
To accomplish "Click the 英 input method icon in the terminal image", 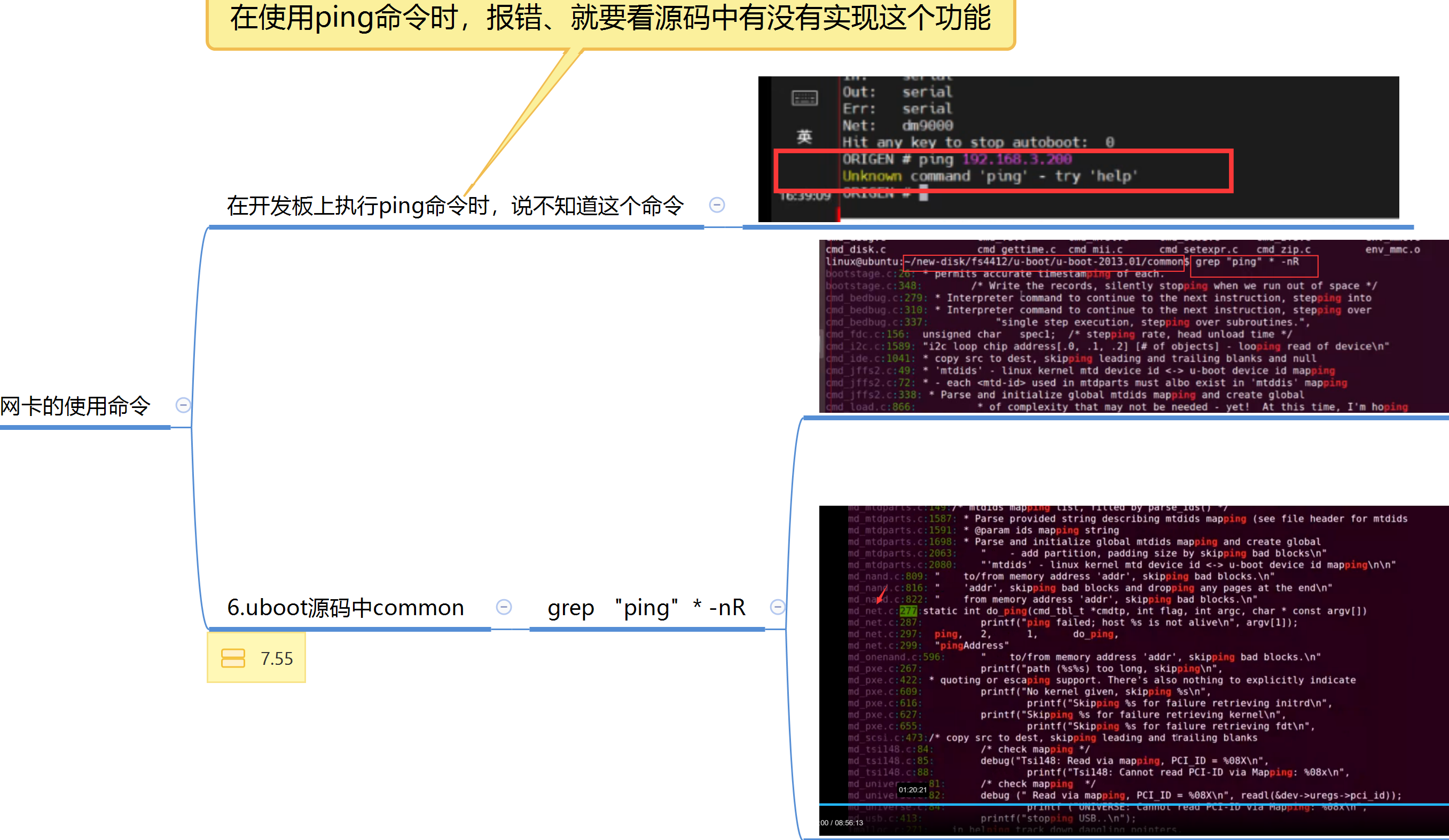I will click(804, 137).
